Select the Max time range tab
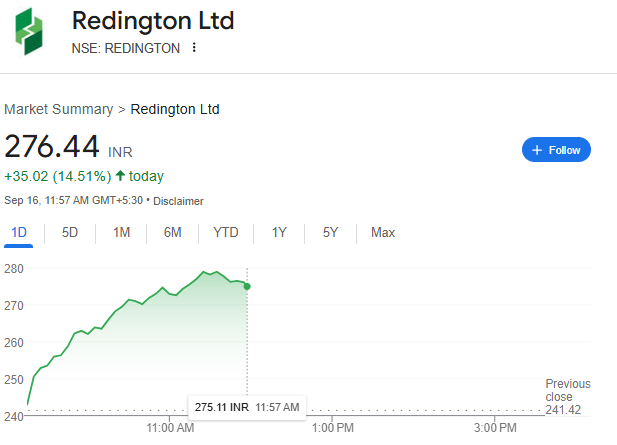Image resolution: width=617 pixels, height=445 pixels. [383, 233]
